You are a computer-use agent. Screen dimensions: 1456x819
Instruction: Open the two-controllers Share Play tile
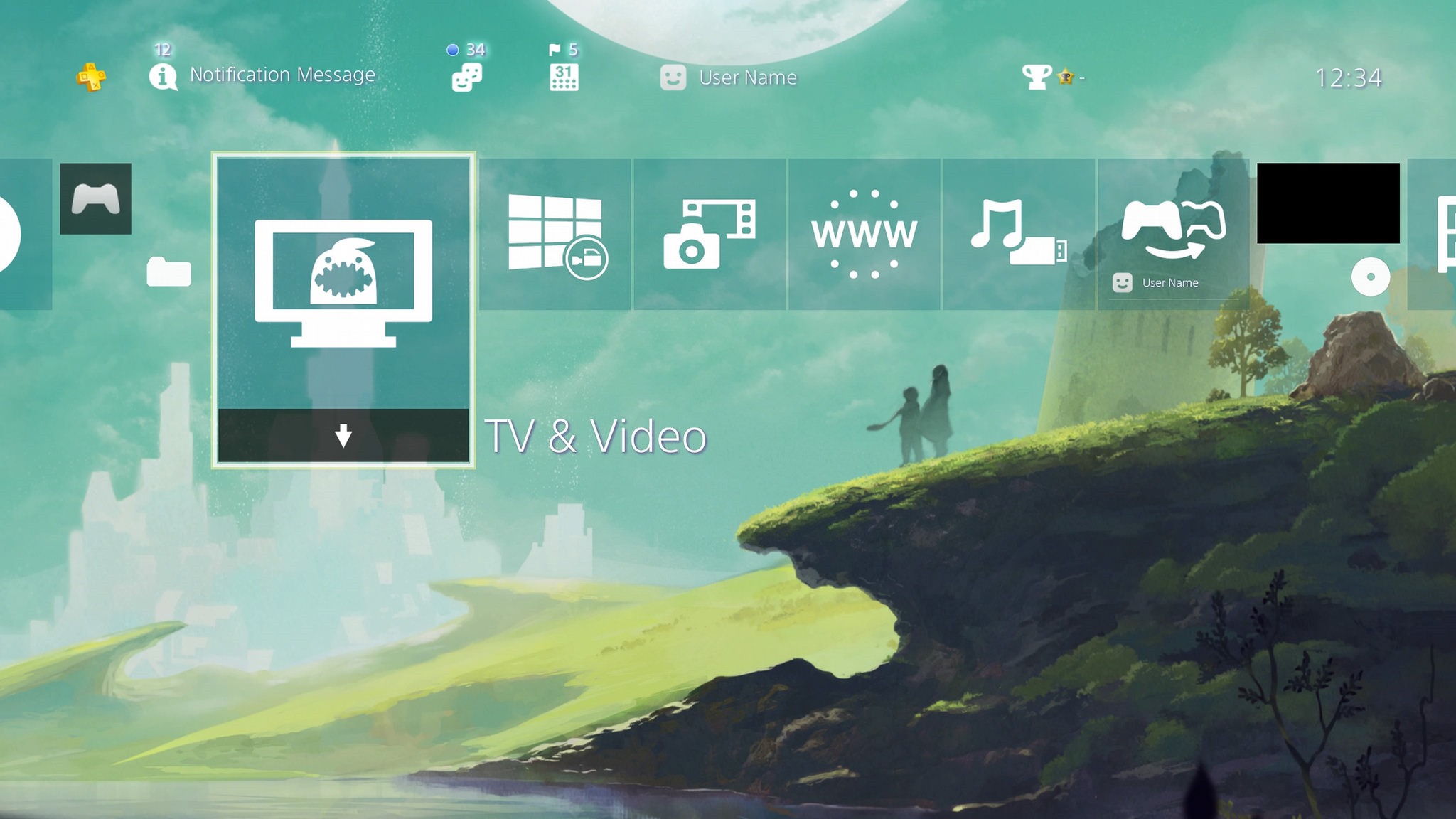click(1173, 230)
